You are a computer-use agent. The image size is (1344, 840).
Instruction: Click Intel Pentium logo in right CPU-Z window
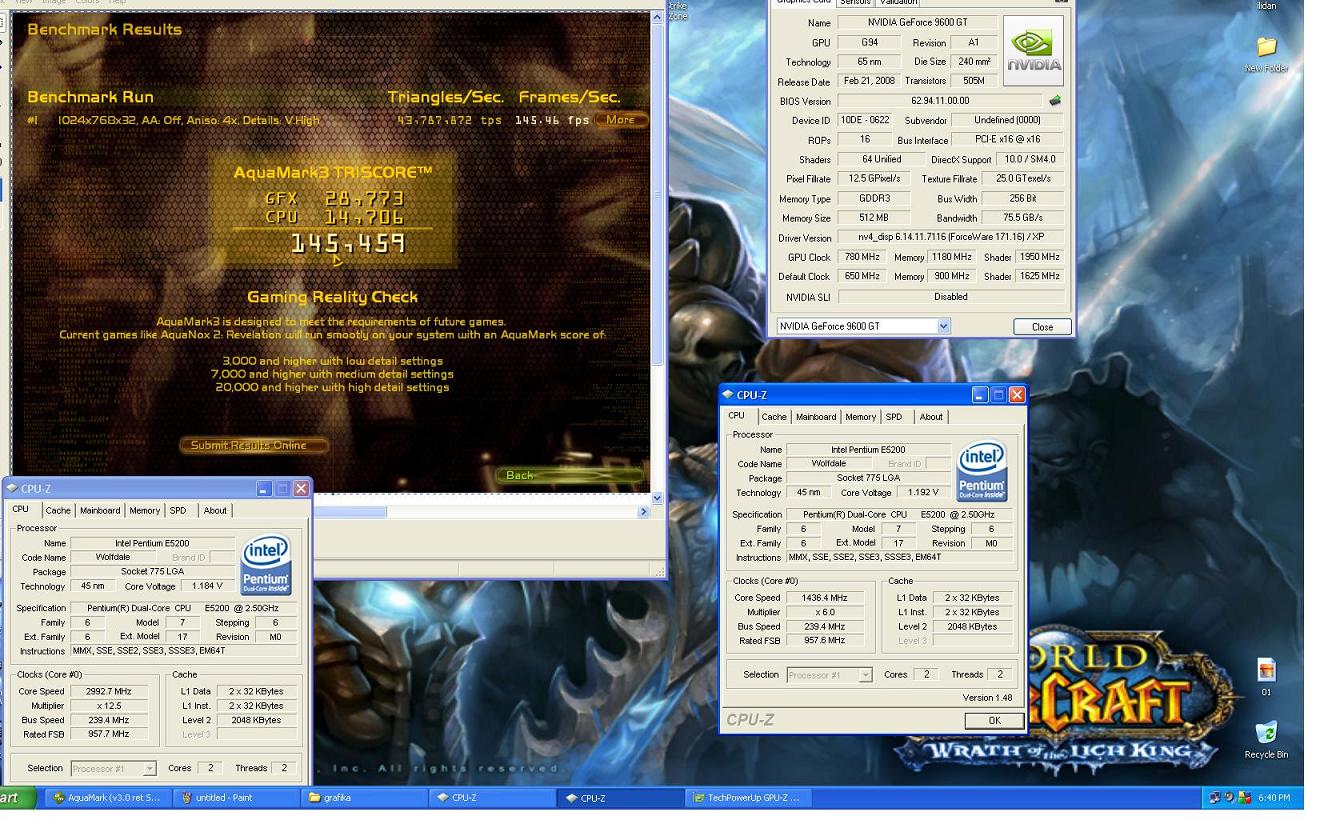point(982,473)
